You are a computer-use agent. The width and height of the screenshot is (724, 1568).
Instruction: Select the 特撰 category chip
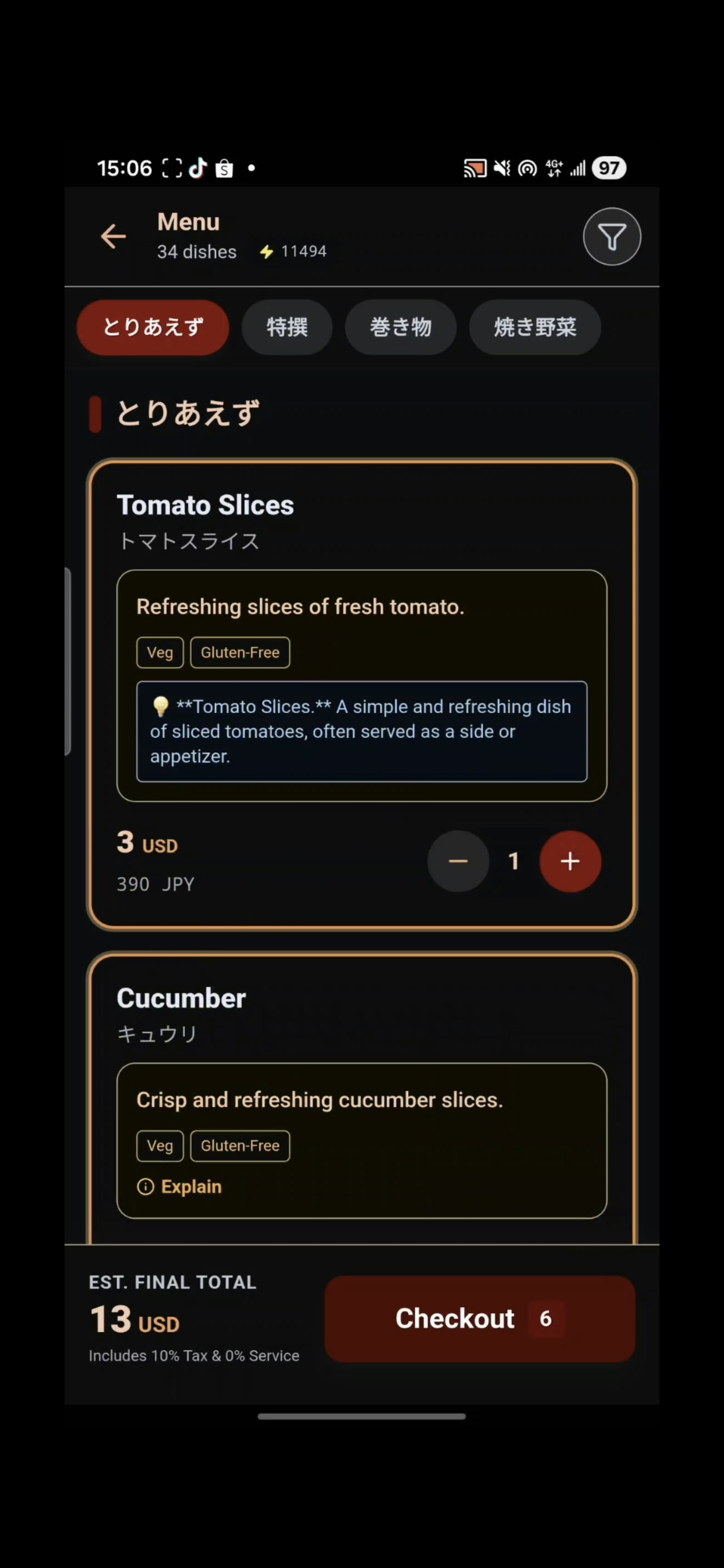(x=287, y=328)
